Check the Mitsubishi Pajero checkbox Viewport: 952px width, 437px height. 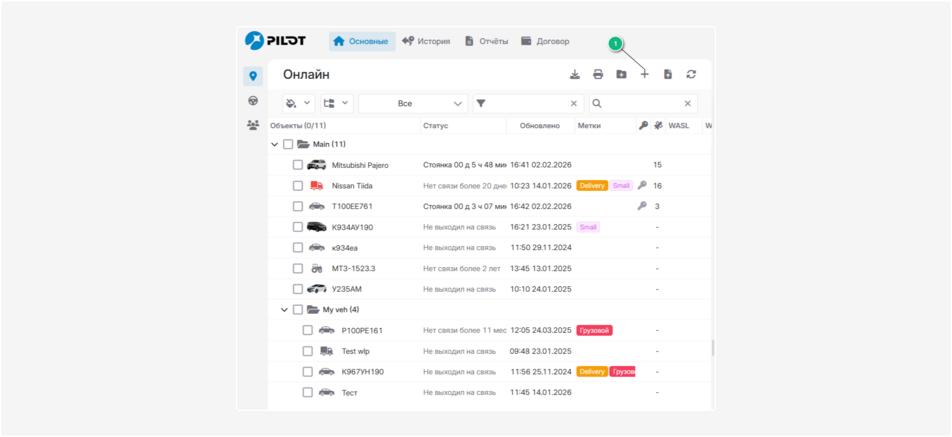pyautogui.click(x=298, y=165)
